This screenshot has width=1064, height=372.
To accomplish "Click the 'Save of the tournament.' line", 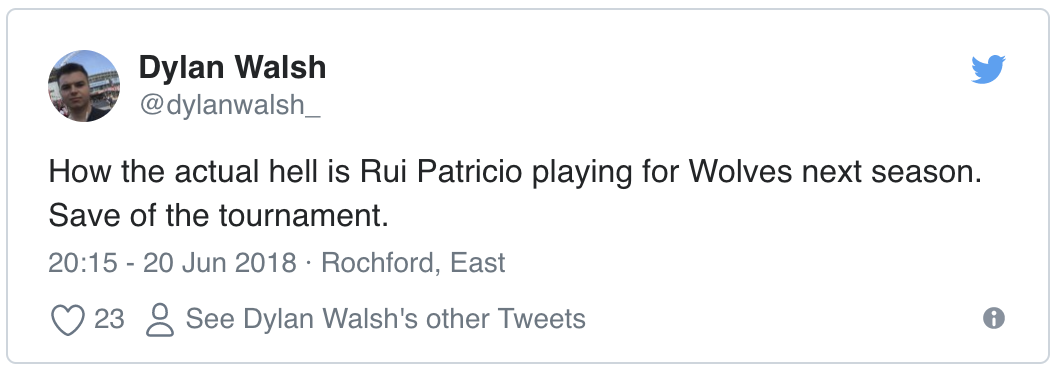I will click(218, 216).
